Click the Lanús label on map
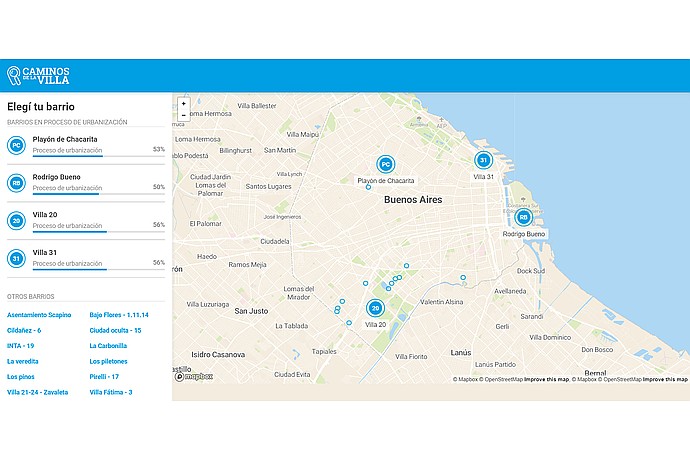 pyautogui.click(x=461, y=353)
